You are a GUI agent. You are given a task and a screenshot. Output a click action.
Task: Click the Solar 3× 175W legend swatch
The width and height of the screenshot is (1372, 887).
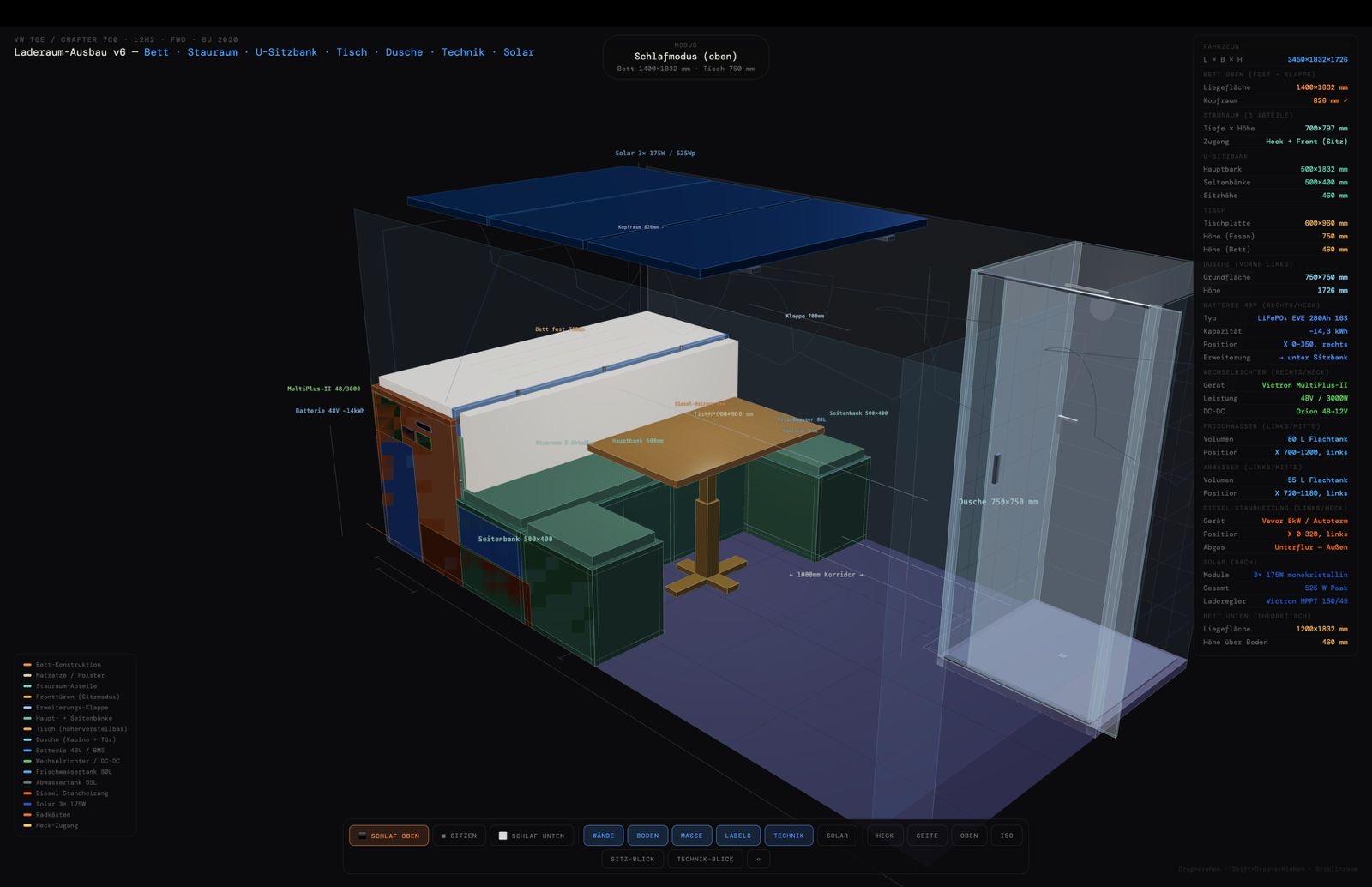pos(27,804)
